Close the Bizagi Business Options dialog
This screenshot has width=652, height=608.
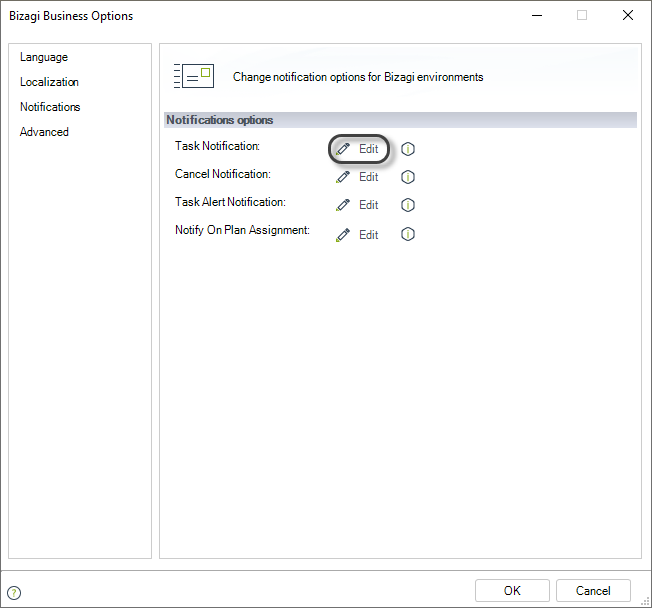(628, 15)
